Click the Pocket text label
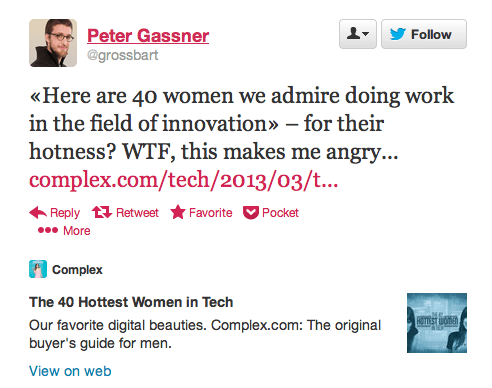 280,213
